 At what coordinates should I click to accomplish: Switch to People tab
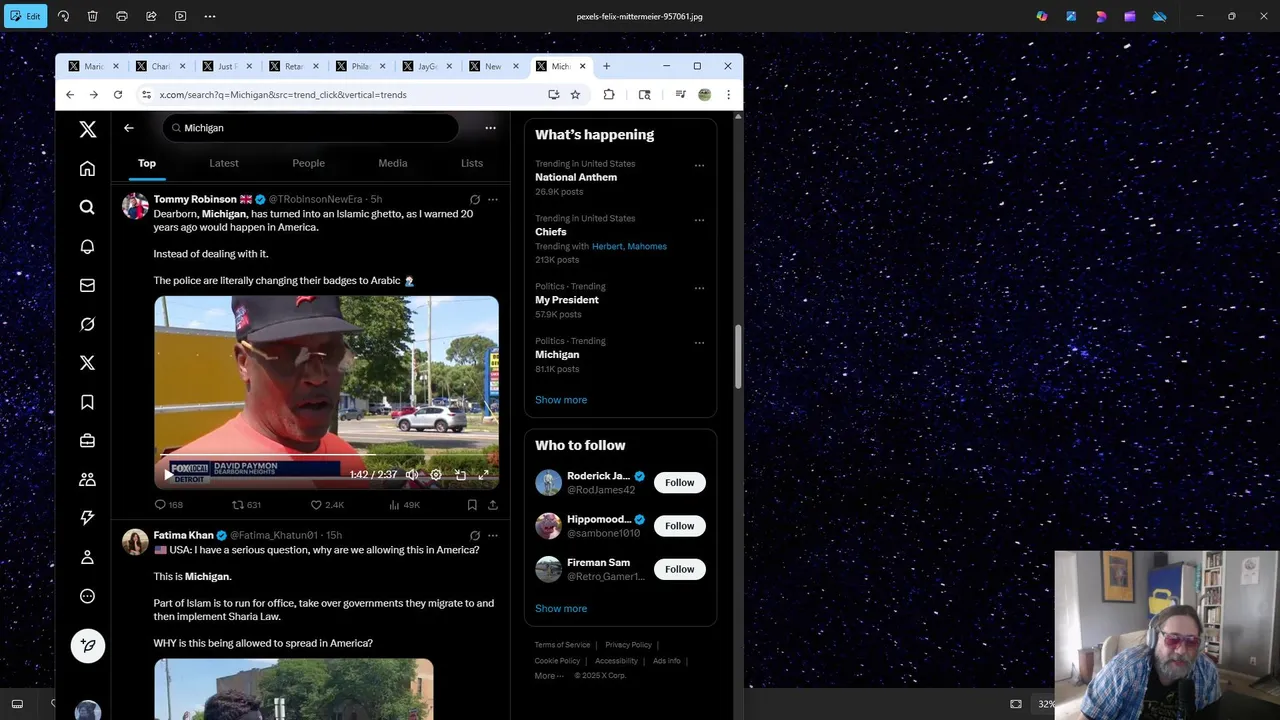308,163
